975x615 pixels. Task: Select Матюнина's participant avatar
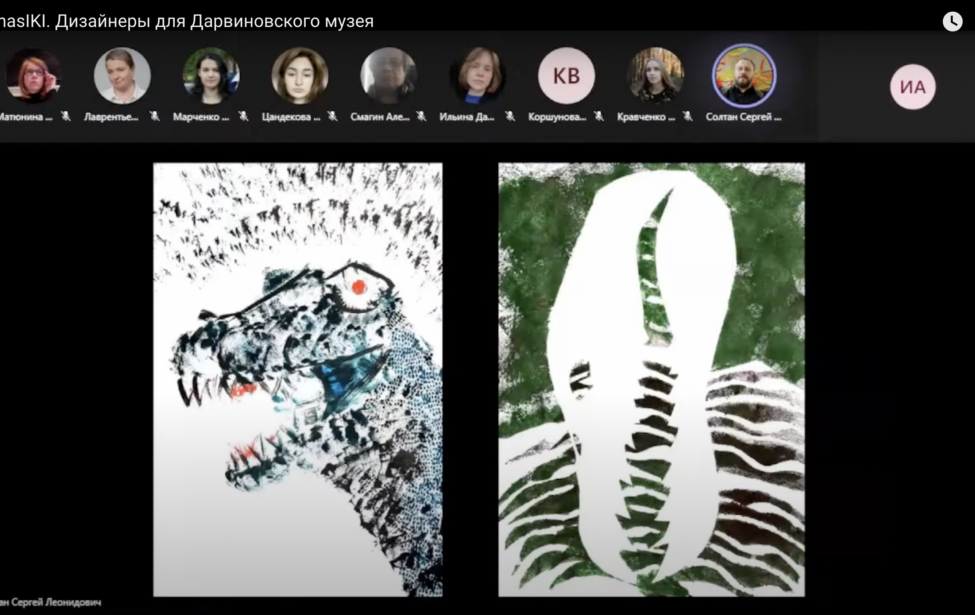point(33,76)
